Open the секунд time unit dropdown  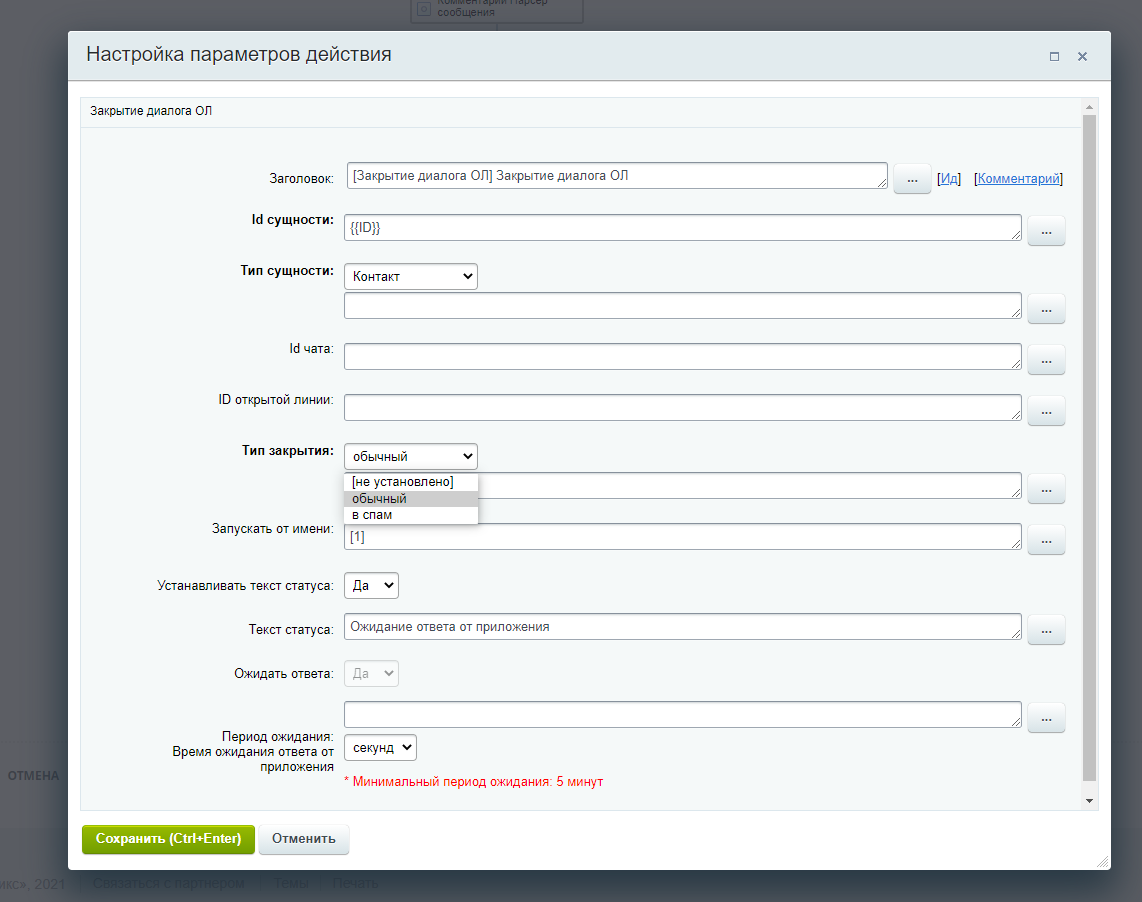pos(380,748)
